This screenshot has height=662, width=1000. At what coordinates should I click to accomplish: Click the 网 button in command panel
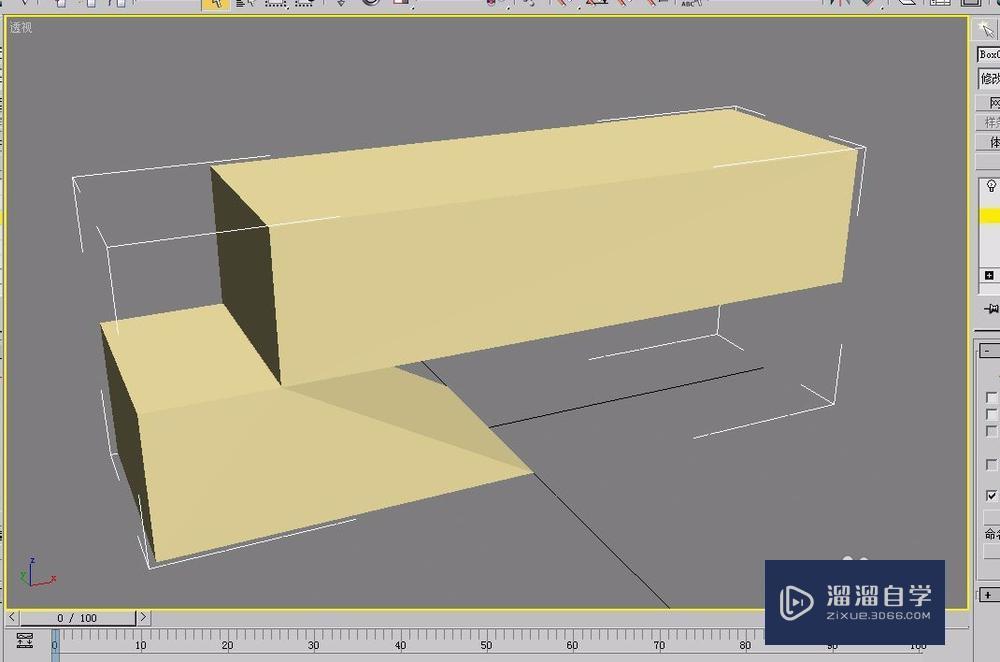[991, 102]
